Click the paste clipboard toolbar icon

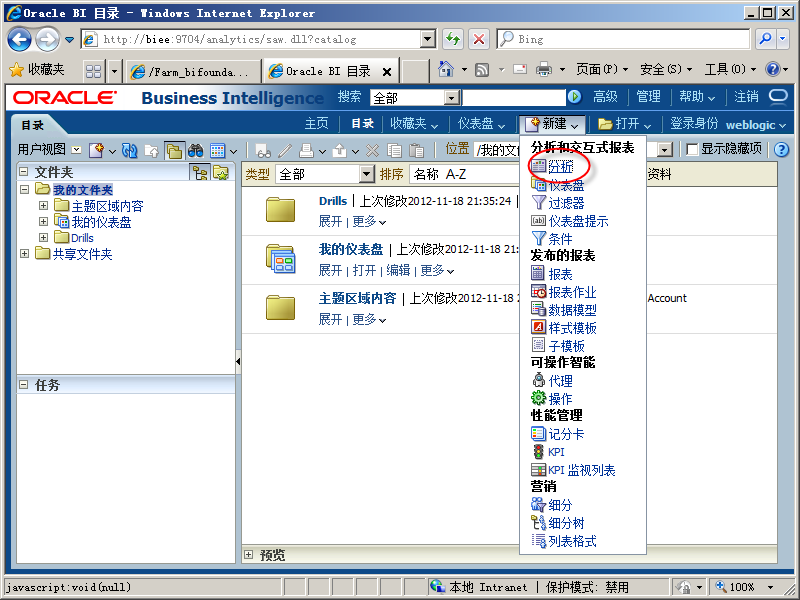pos(416,150)
